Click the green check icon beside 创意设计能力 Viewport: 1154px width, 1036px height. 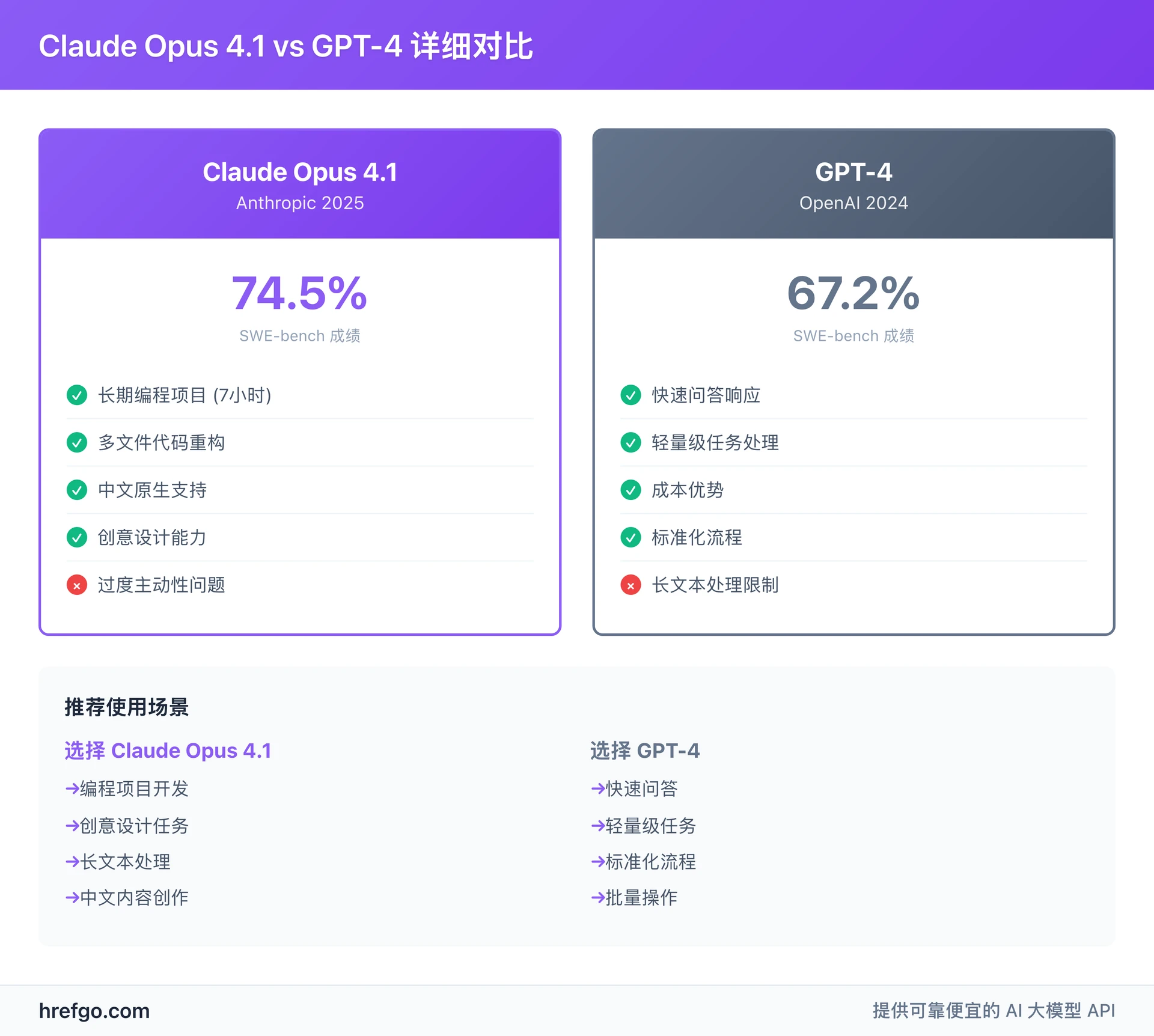tap(77, 537)
